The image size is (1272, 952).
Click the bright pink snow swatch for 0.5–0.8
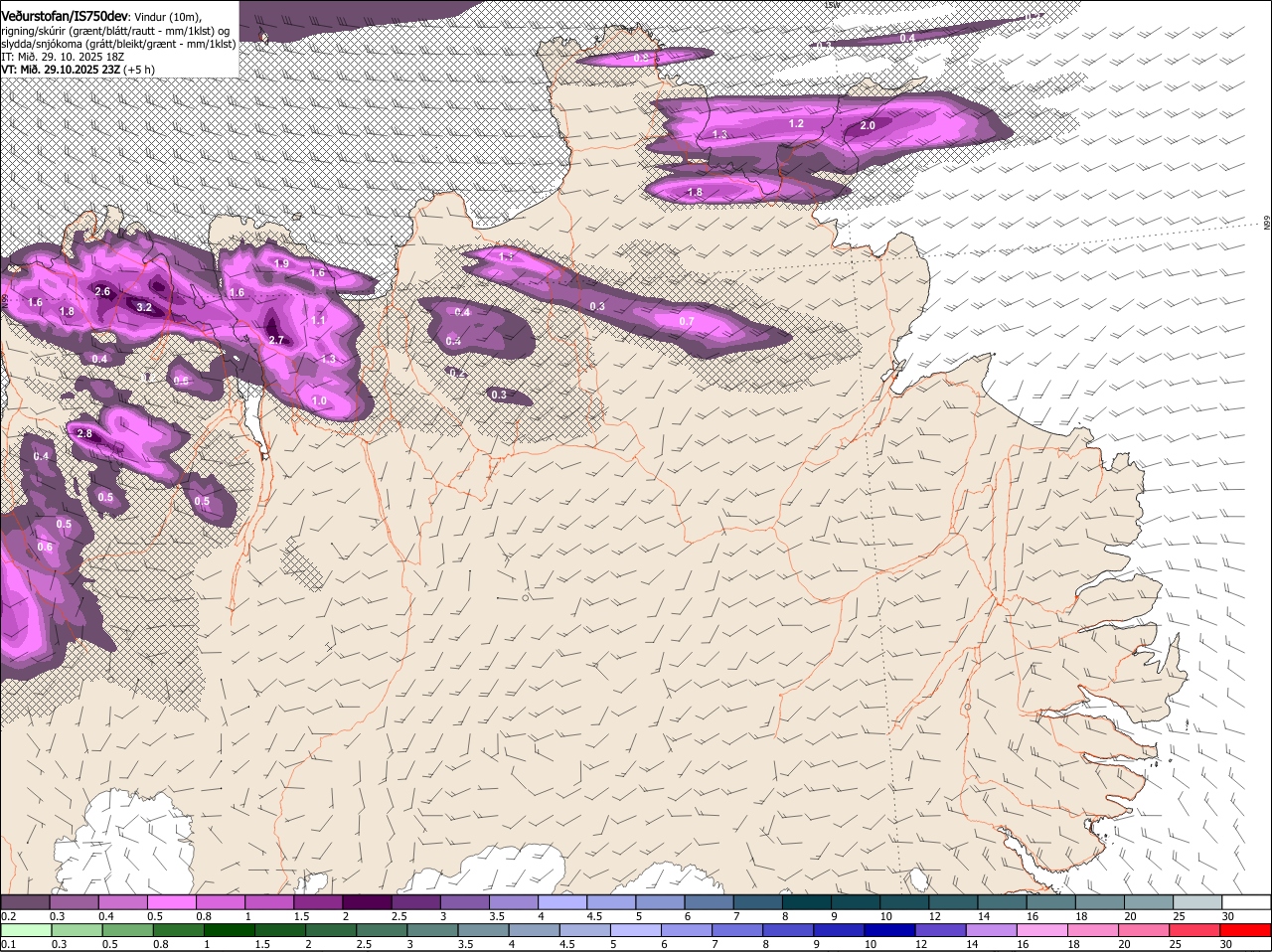tap(171, 901)
